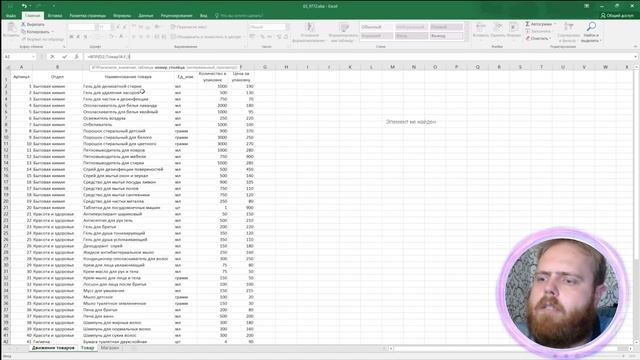Click the Delete cells button
The image size is (640, 360).
[498, 31]
